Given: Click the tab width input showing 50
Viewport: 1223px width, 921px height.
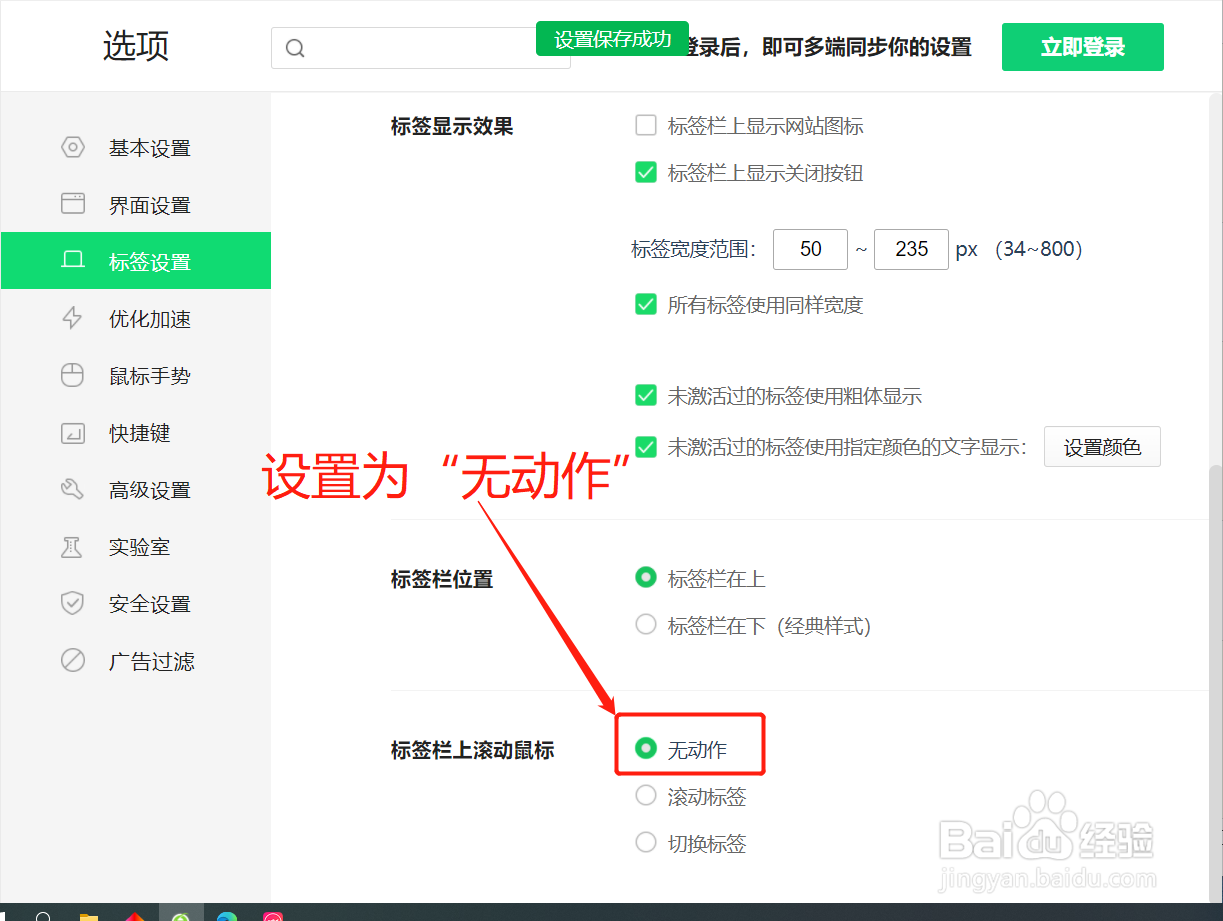Looking at the screenshot, I should point(810,249).
